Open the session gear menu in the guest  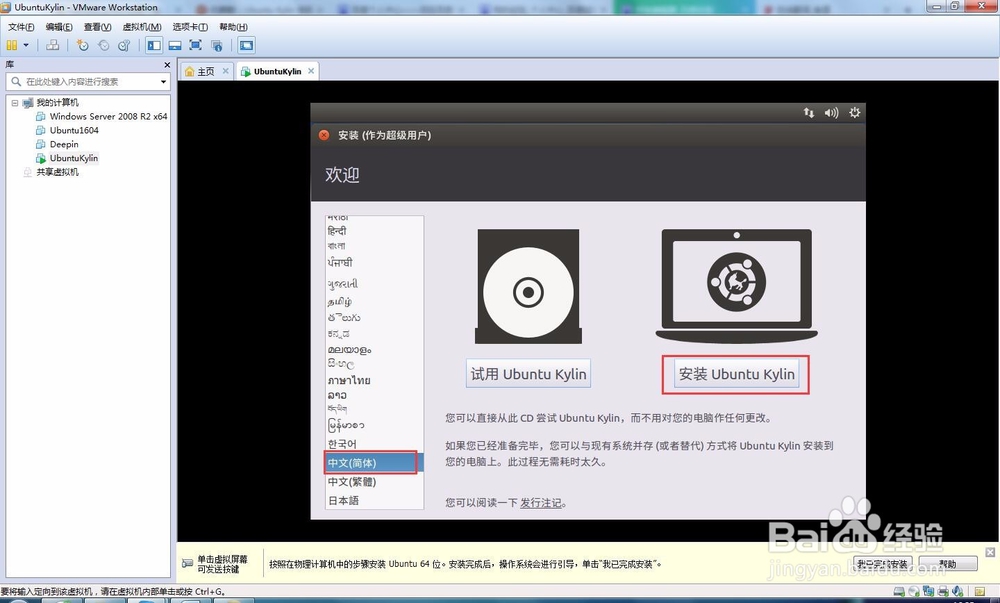[x=854, y=113]
